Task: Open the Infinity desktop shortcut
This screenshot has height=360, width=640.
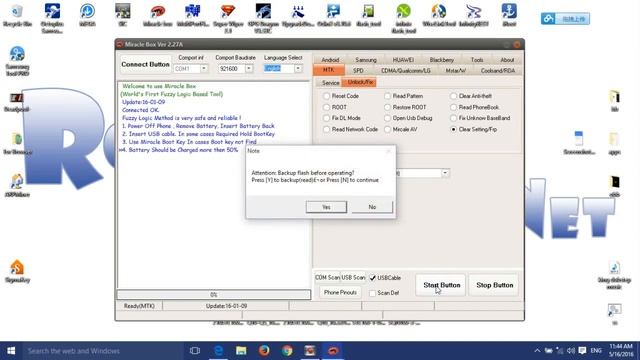Action: click(x=474, y=15)
